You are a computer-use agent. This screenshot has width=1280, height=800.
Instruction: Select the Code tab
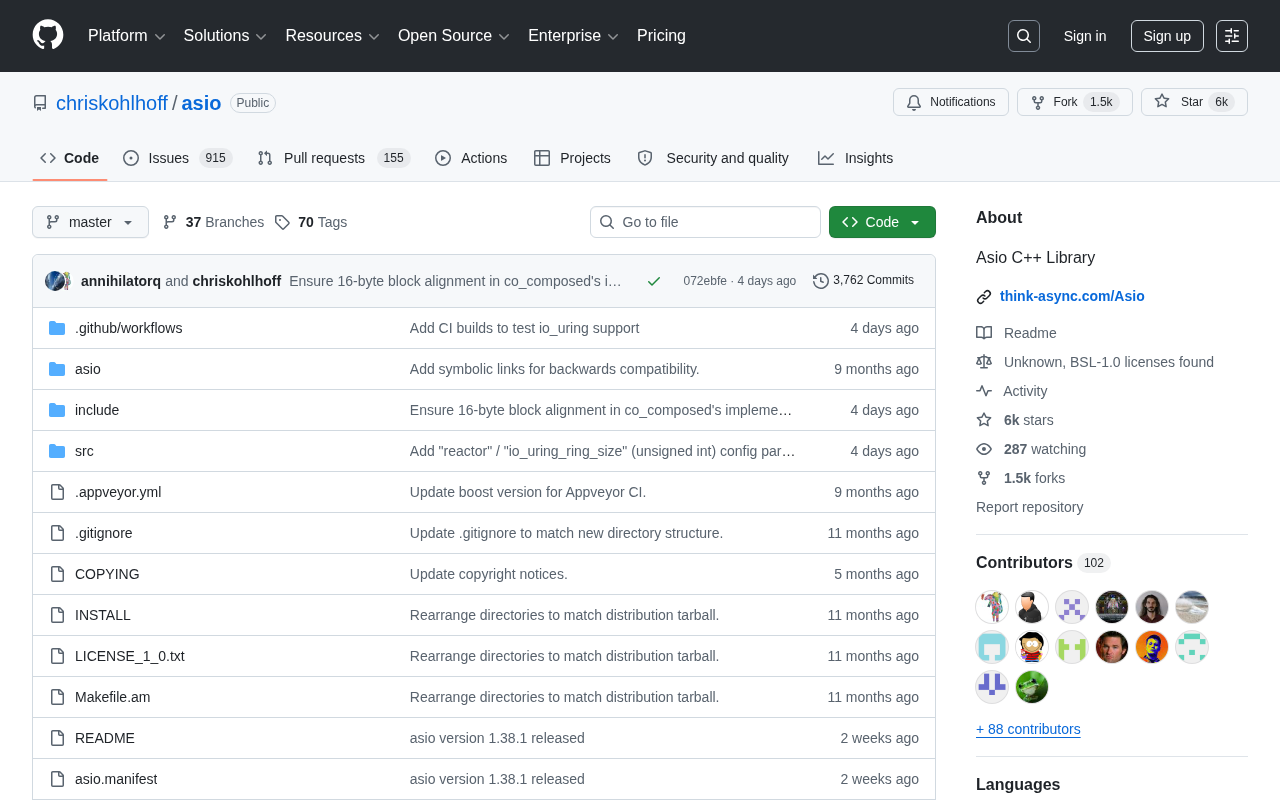click(x=70, y=158)
